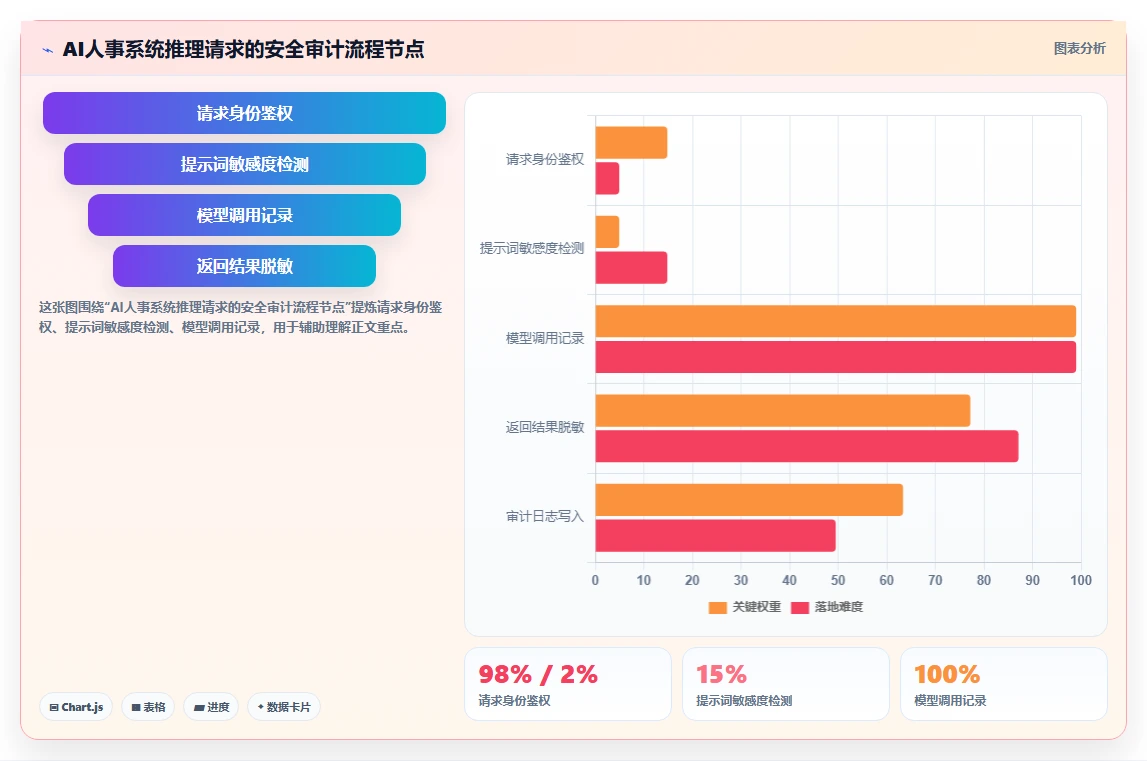Screen dimensions: 1147x761
Task: Click the Chart.js tag chip
Action: (x=76, y=707)
